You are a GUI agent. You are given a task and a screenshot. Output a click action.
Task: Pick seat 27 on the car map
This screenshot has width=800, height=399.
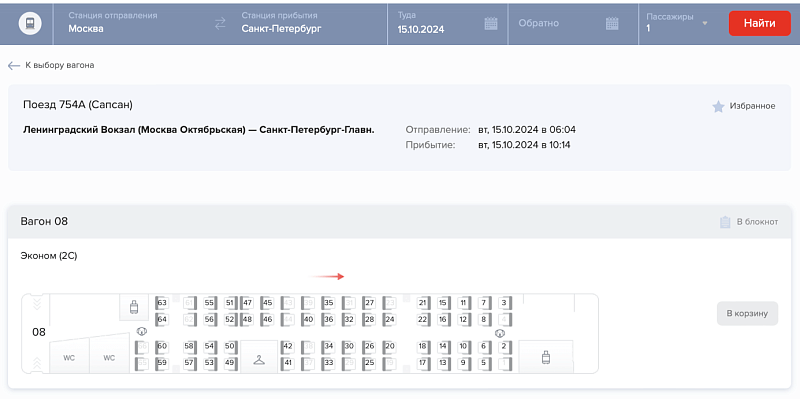point(369,303)
